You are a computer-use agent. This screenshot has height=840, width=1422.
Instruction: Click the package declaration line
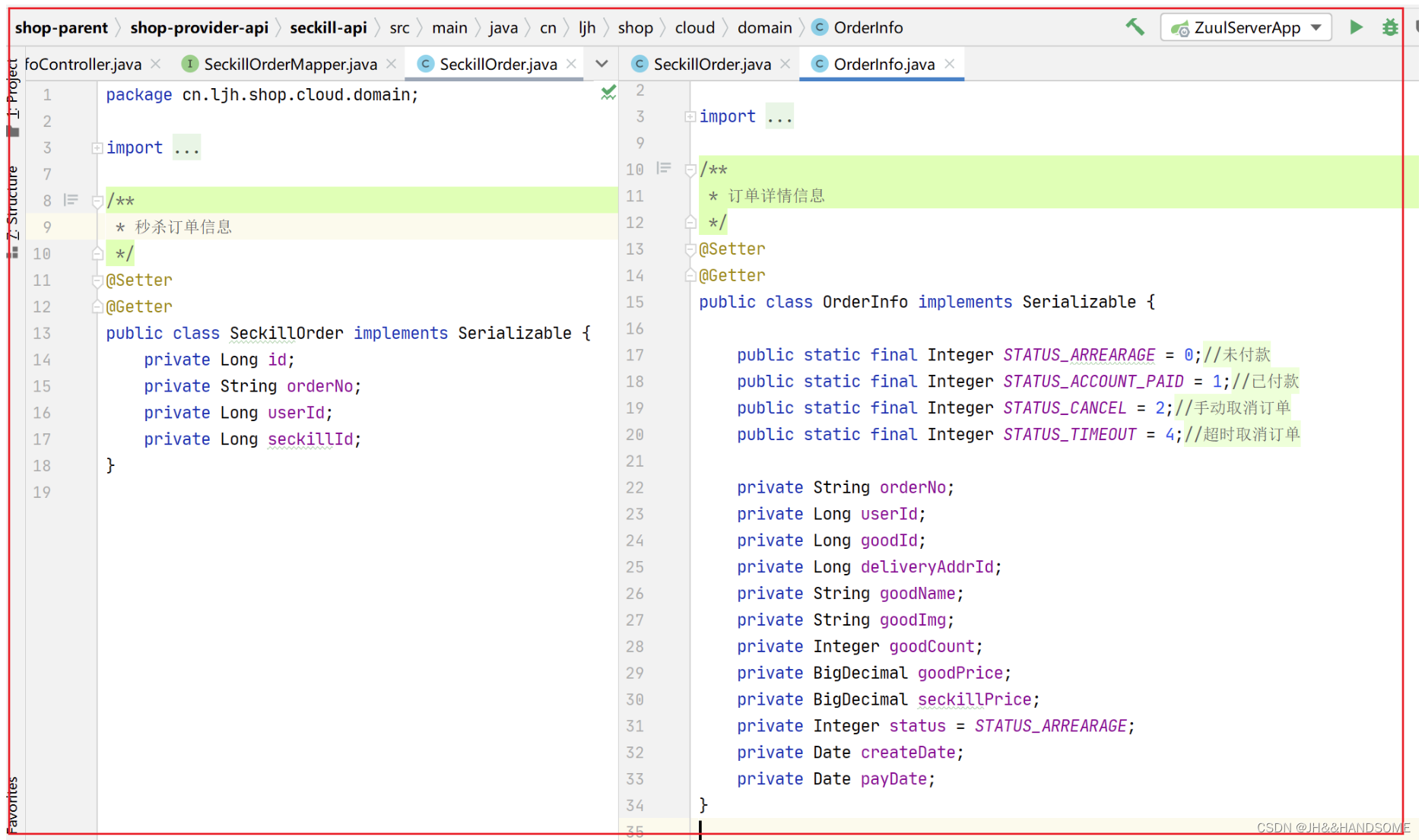point(262,95)
